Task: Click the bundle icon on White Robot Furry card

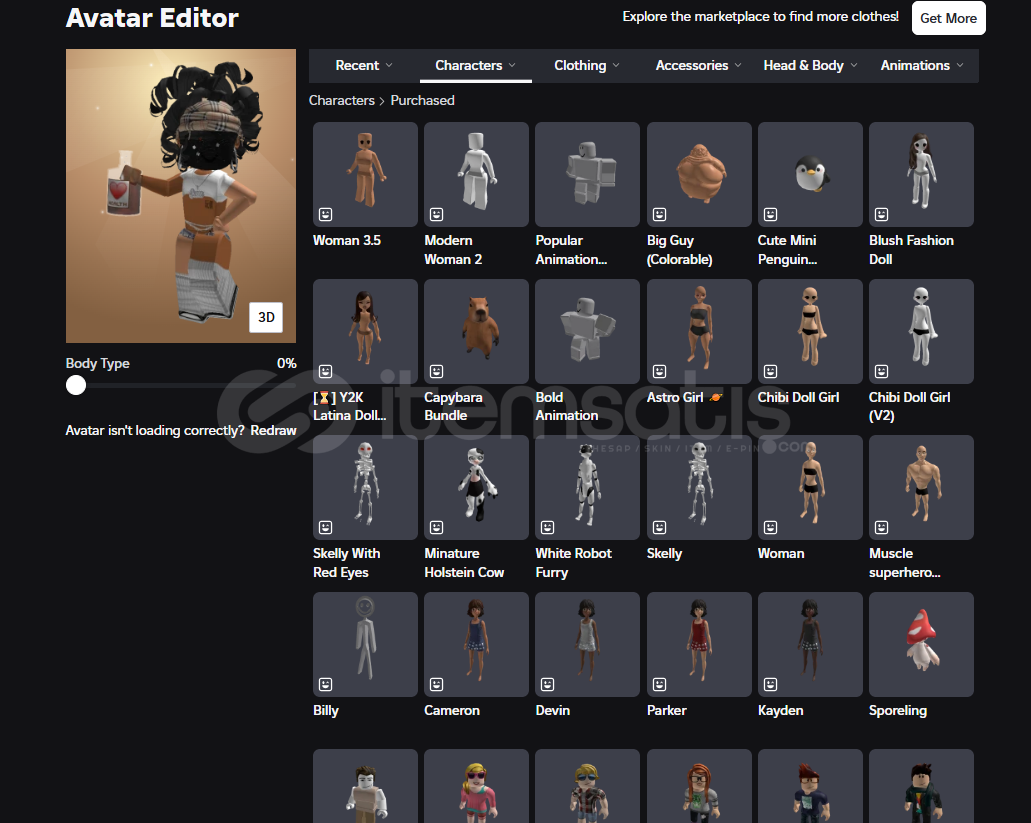Action: [548, 527]
